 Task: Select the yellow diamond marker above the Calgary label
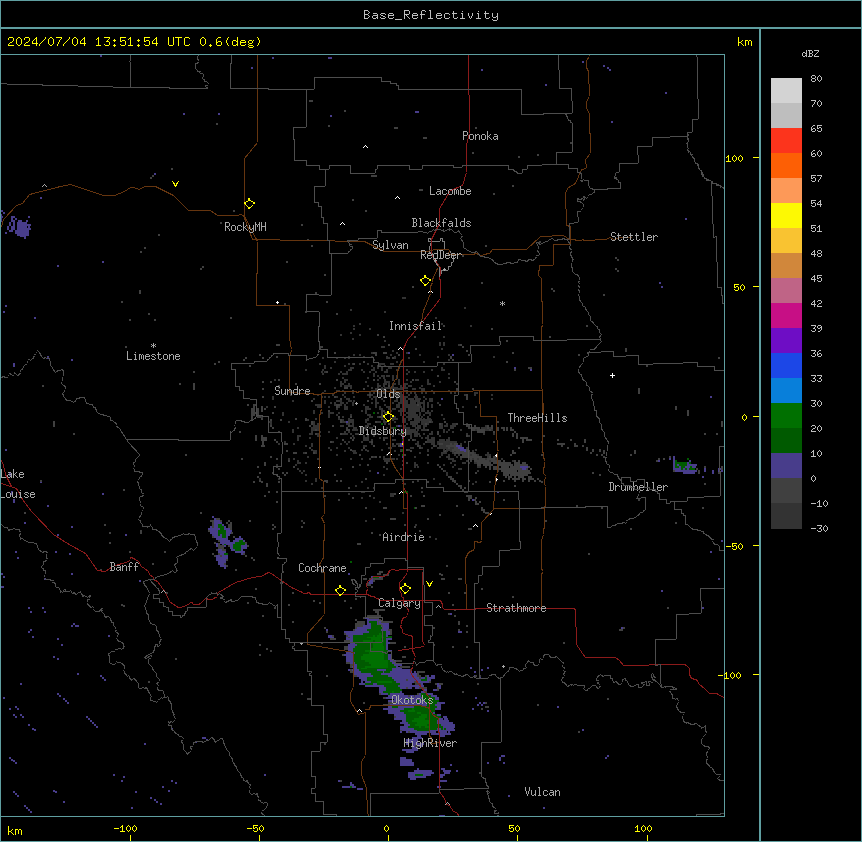pyautogui.click(x=405, y=589)
